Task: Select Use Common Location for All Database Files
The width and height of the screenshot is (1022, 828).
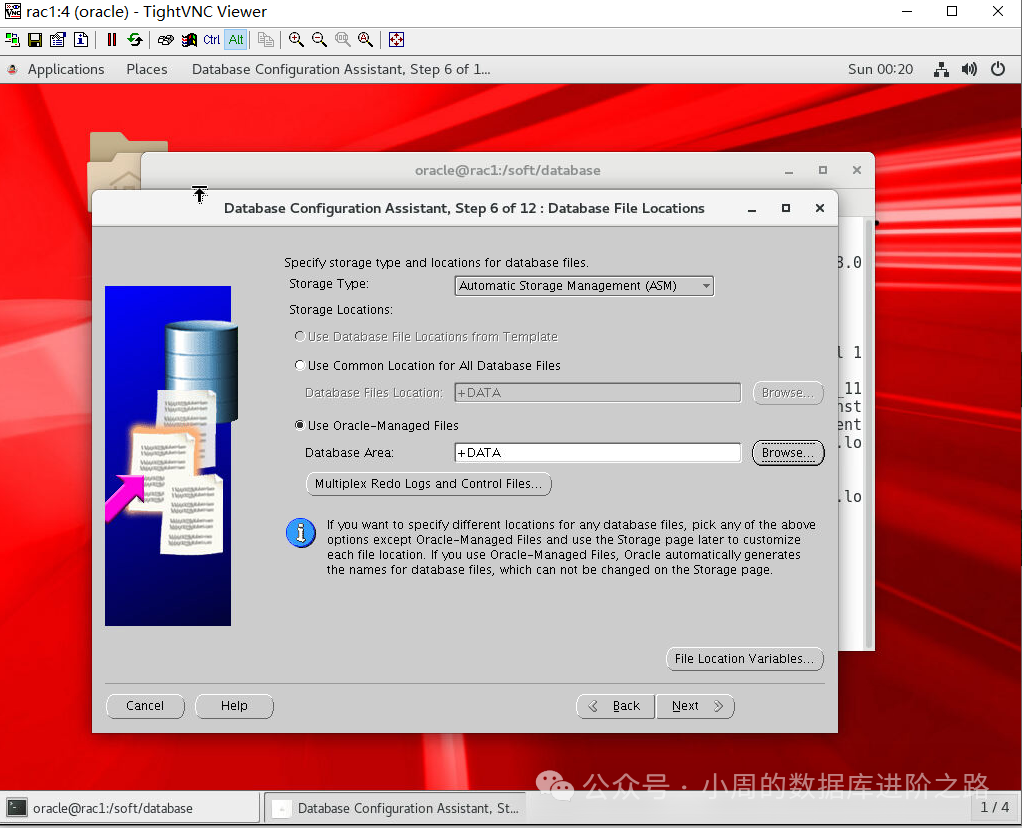Action: 428,366
